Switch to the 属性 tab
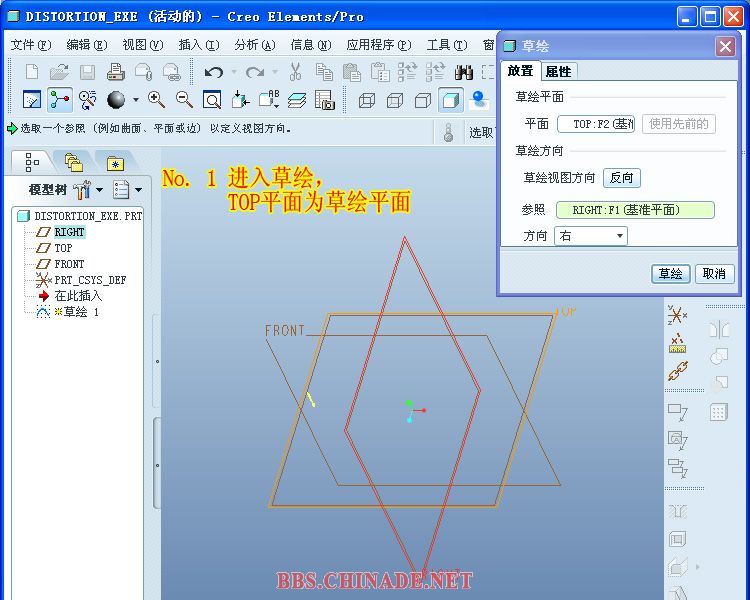Viewport: 750px width, 600px height. [558, 71]
